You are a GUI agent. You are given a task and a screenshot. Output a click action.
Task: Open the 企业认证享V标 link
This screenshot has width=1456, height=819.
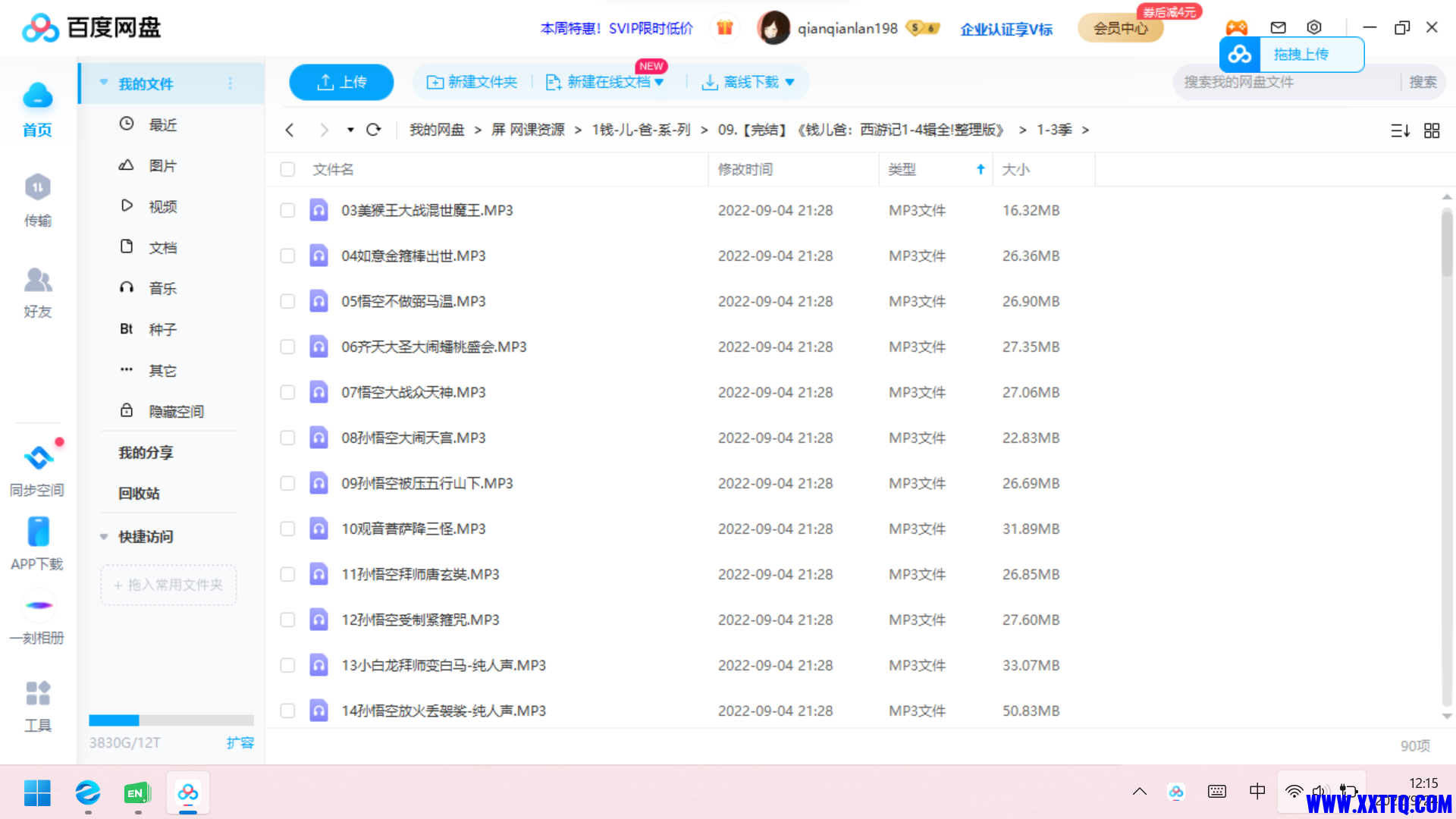point(1006,29)
